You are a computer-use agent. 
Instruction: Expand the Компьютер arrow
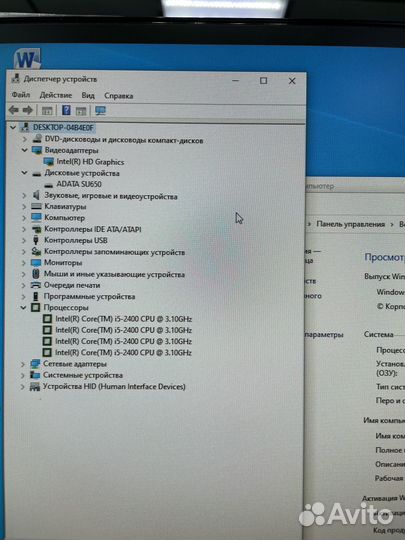pos(24,218)
